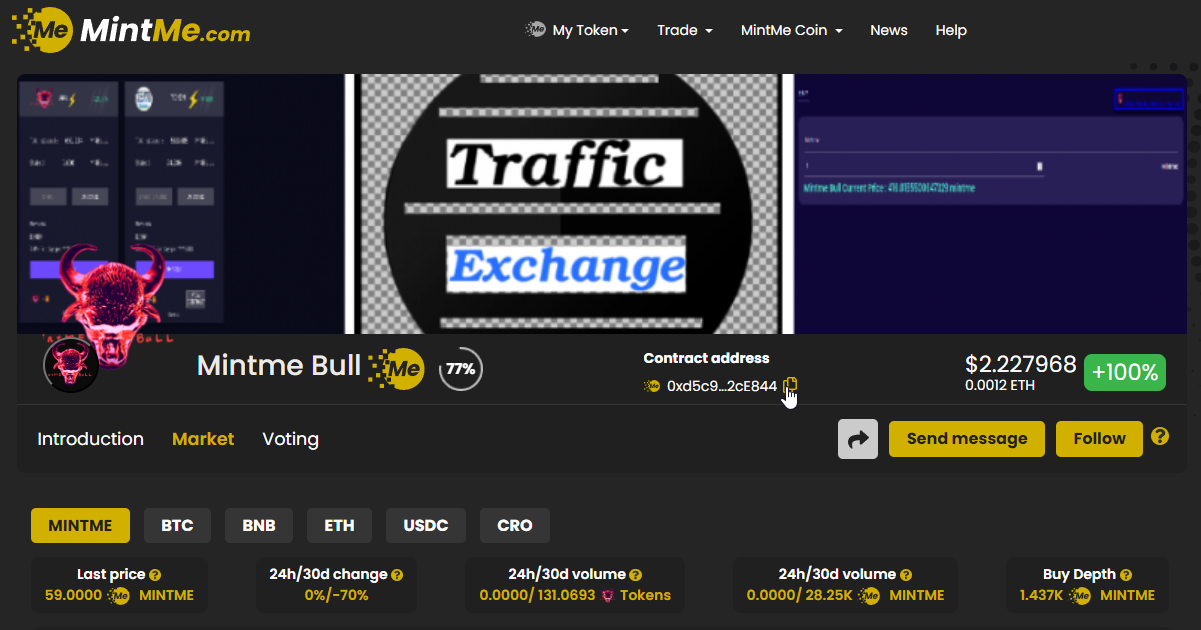Click the help question mark beside Follow
1201x630 pixels.
click(1160, 436)
